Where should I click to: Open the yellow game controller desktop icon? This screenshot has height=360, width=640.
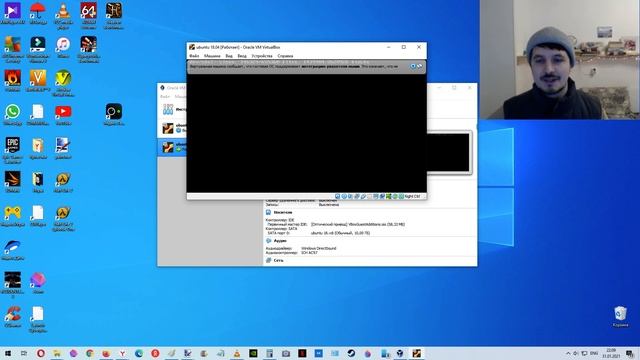[x=12, y=216]
